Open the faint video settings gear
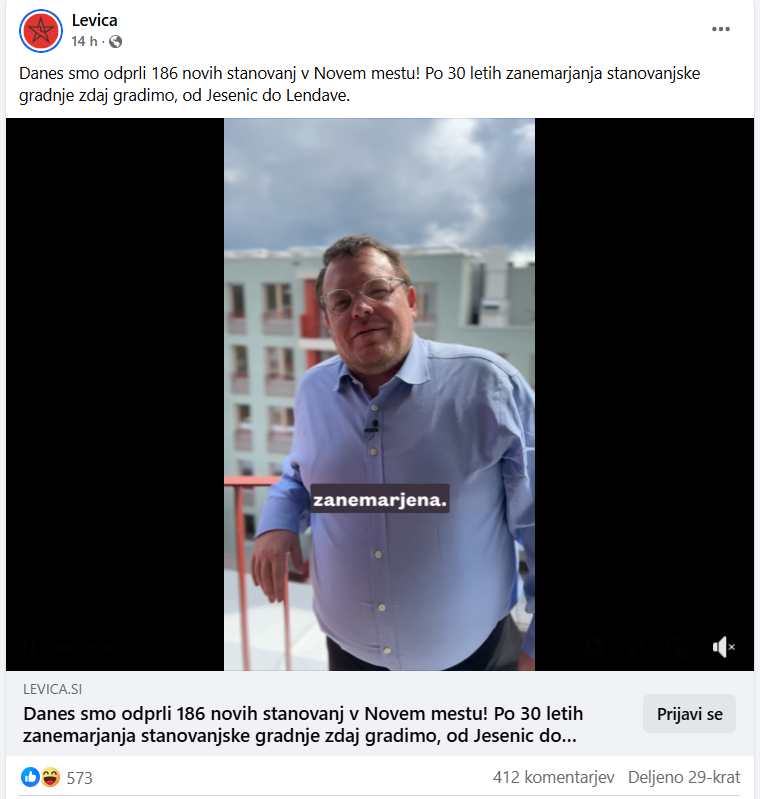 click(594, 647)
